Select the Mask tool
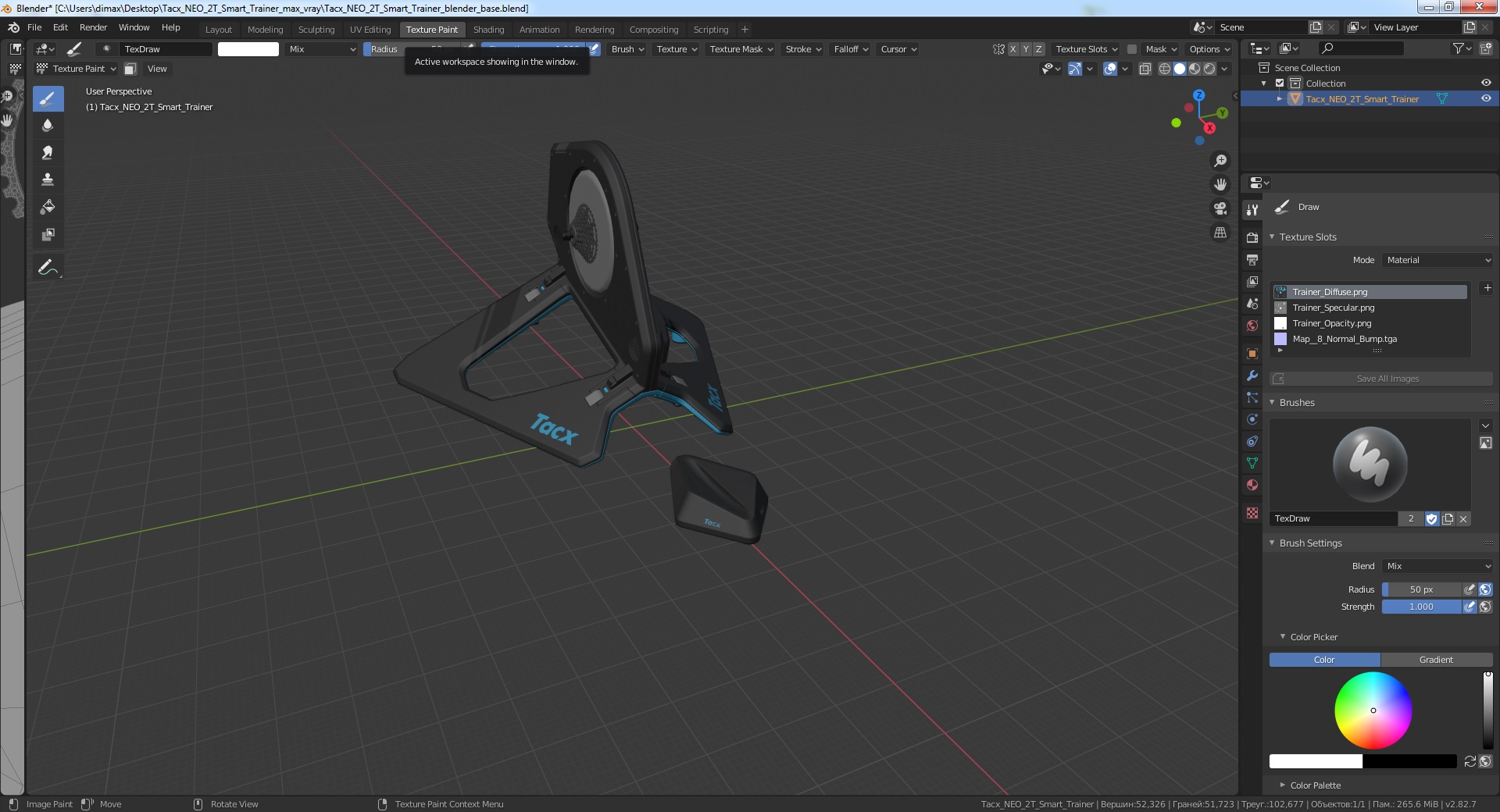Image resolution: width=1500 pixels, height=812 pixels. tap(48, 234)
